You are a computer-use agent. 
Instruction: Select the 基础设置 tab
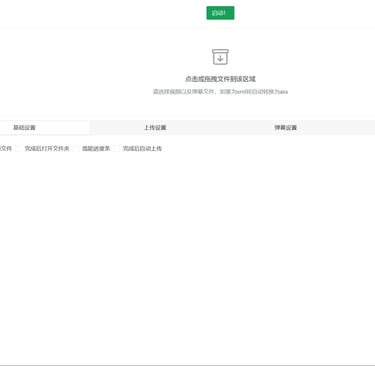click(x=24, y=128)
